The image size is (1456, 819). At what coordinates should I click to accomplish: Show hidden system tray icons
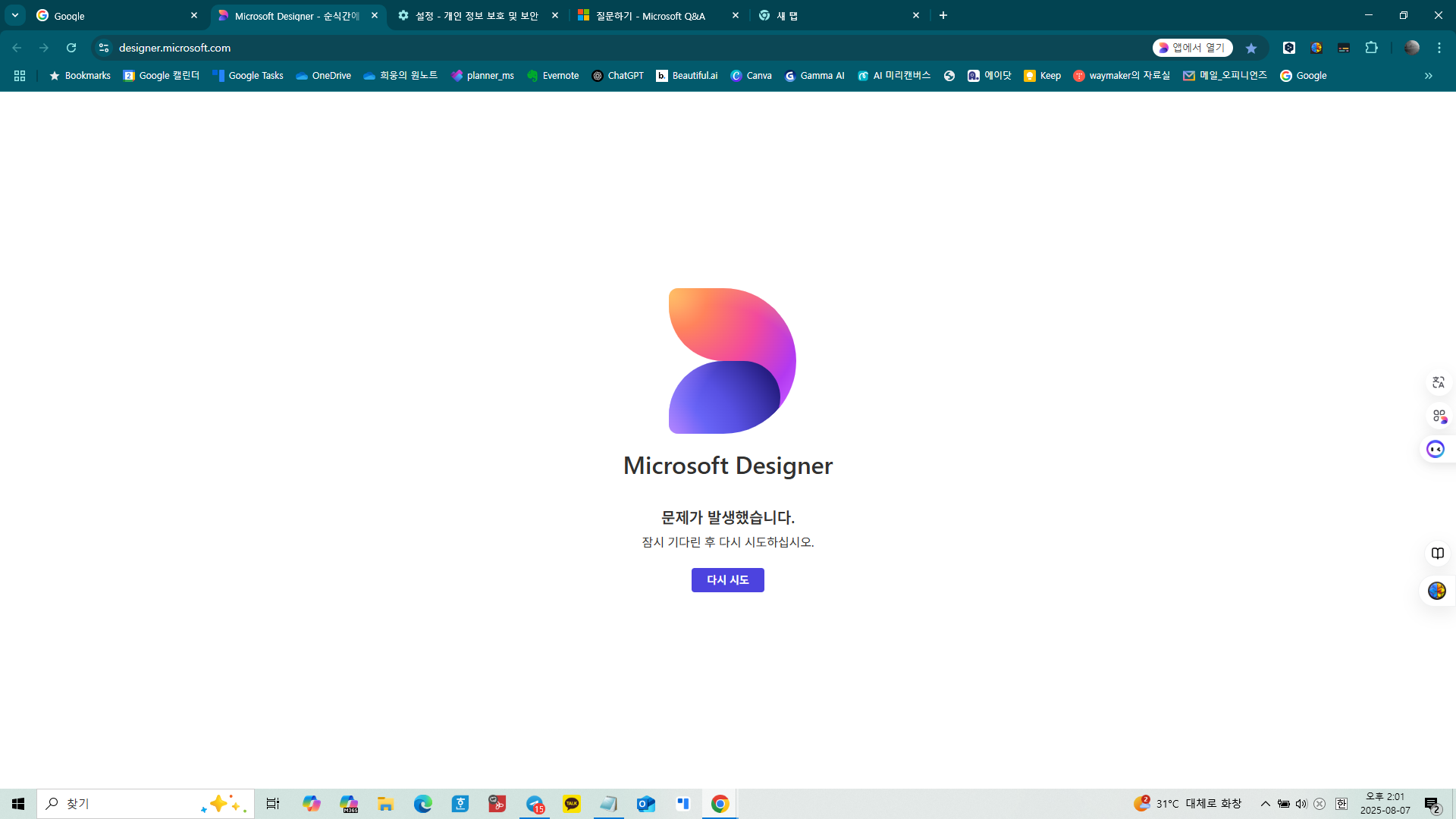click(1265, 804)
